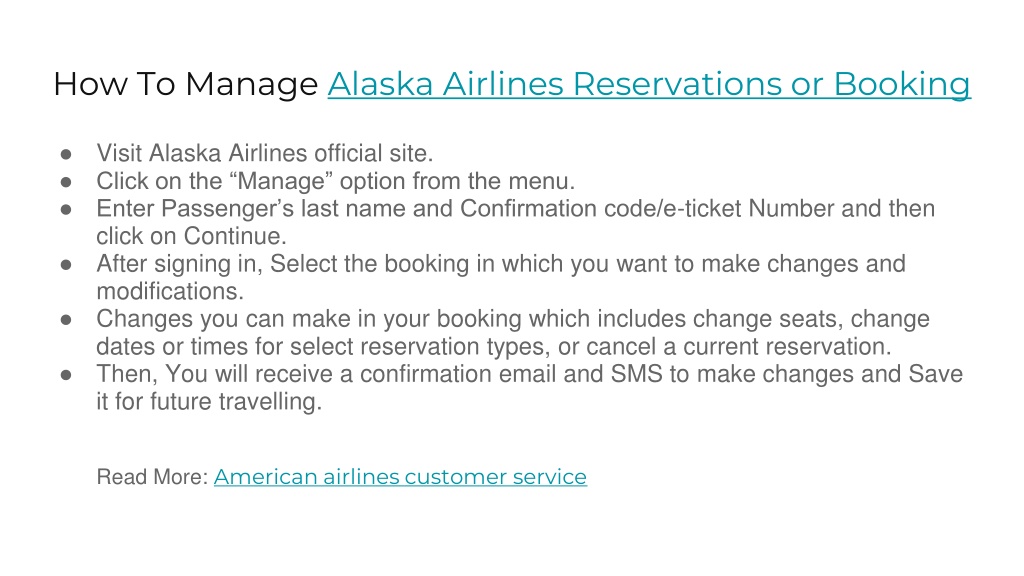The image size is (1024, 576).
Task: Click the line "Visit Alaska Airlines official site."
Action: (x=265, y=153)
